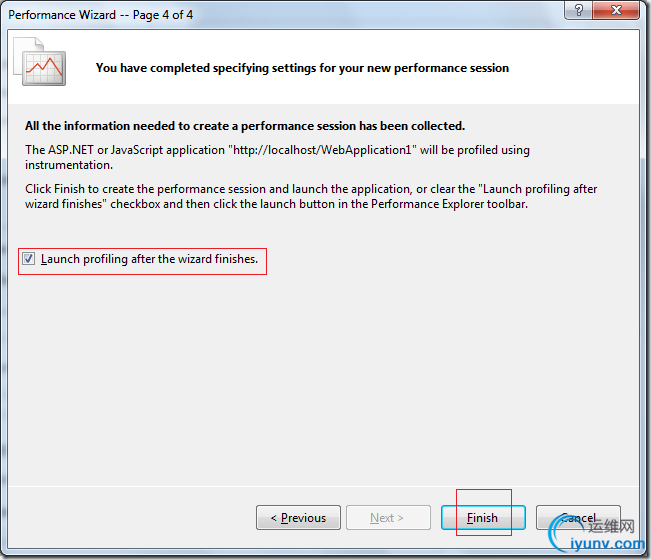
Task: Uncheck the Launch profiling checkbox box
Action: [x=30, y=259]
